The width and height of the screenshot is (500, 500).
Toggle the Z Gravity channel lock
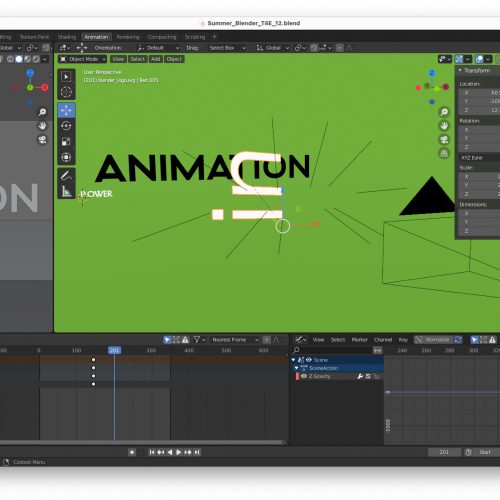coord(376,376)
